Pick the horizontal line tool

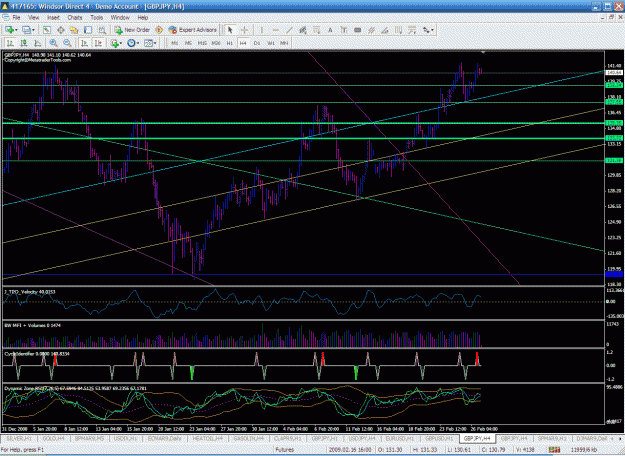pos(275,30)
